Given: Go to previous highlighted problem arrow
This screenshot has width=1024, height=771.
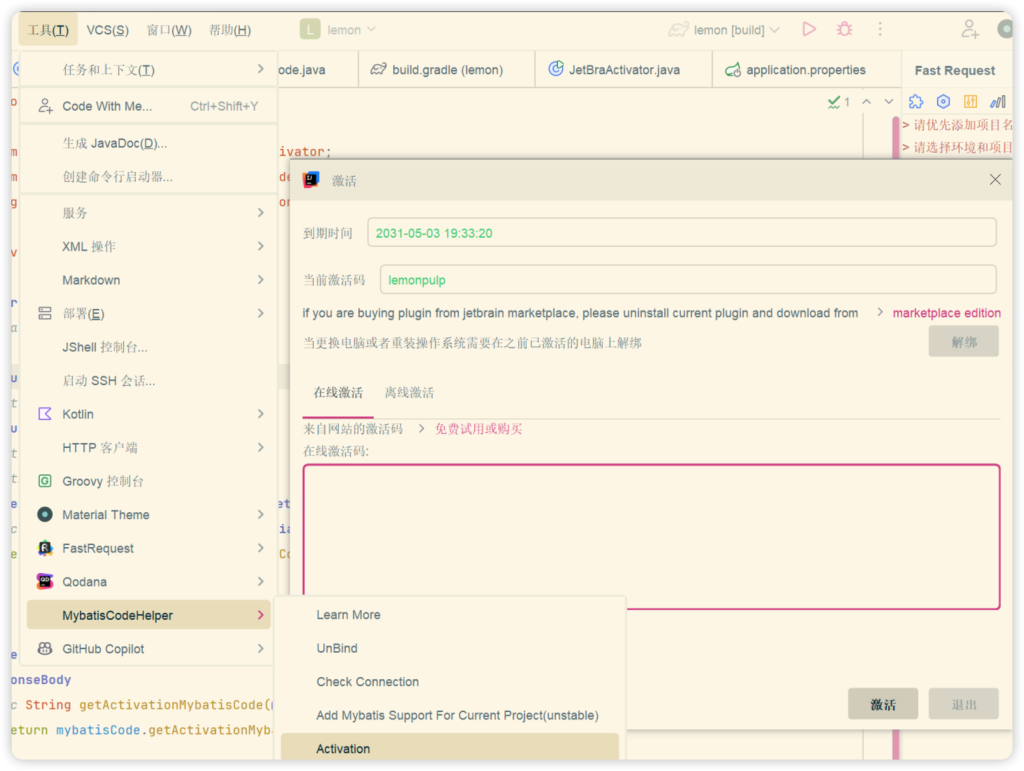Looking at the screenshot, I should tap(867, 102).
